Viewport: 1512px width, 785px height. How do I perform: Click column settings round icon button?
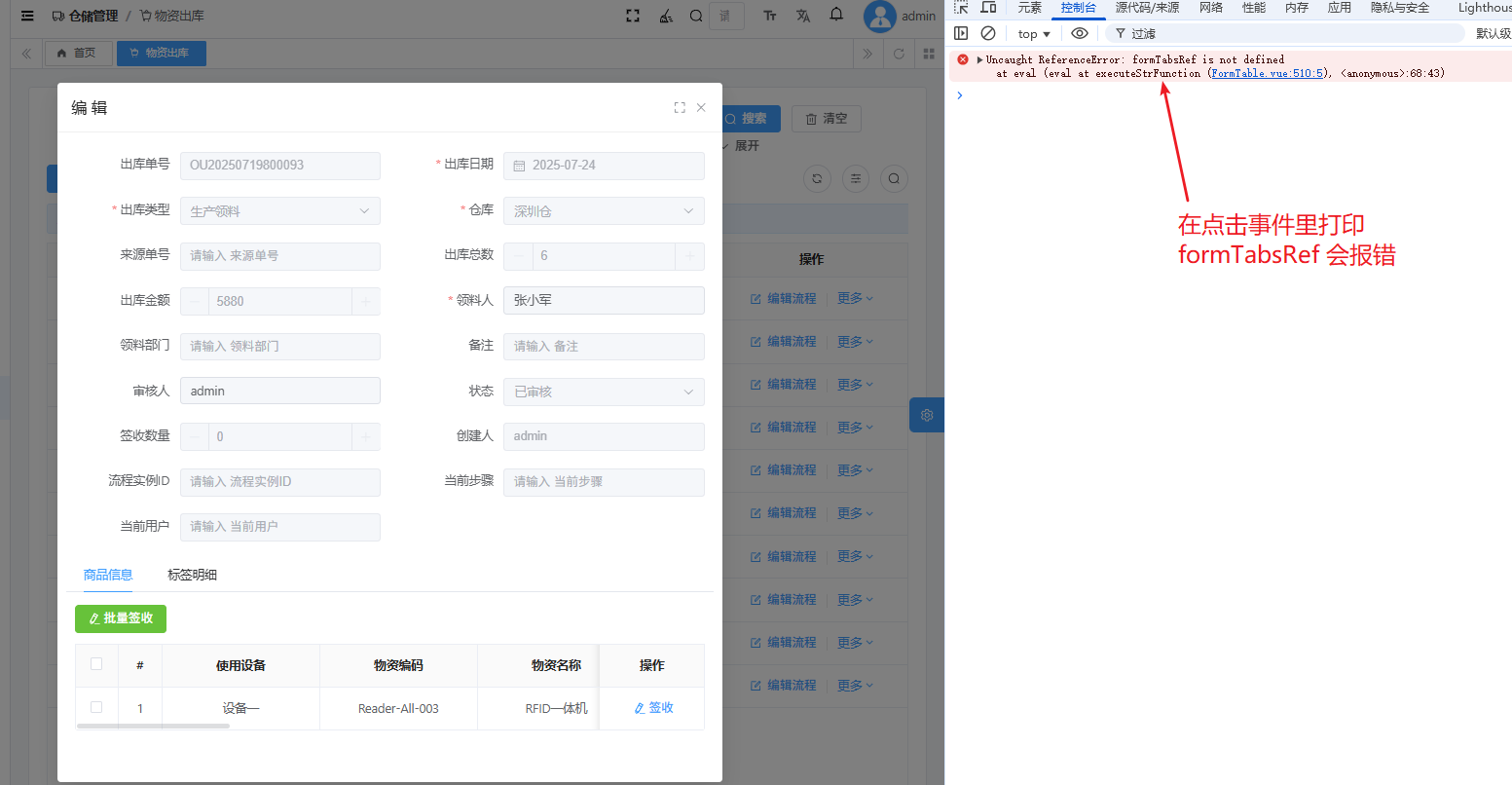pos(856,178)
